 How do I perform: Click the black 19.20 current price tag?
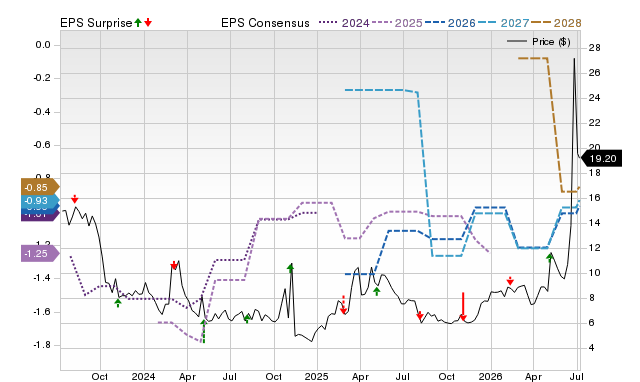(601, 159)
